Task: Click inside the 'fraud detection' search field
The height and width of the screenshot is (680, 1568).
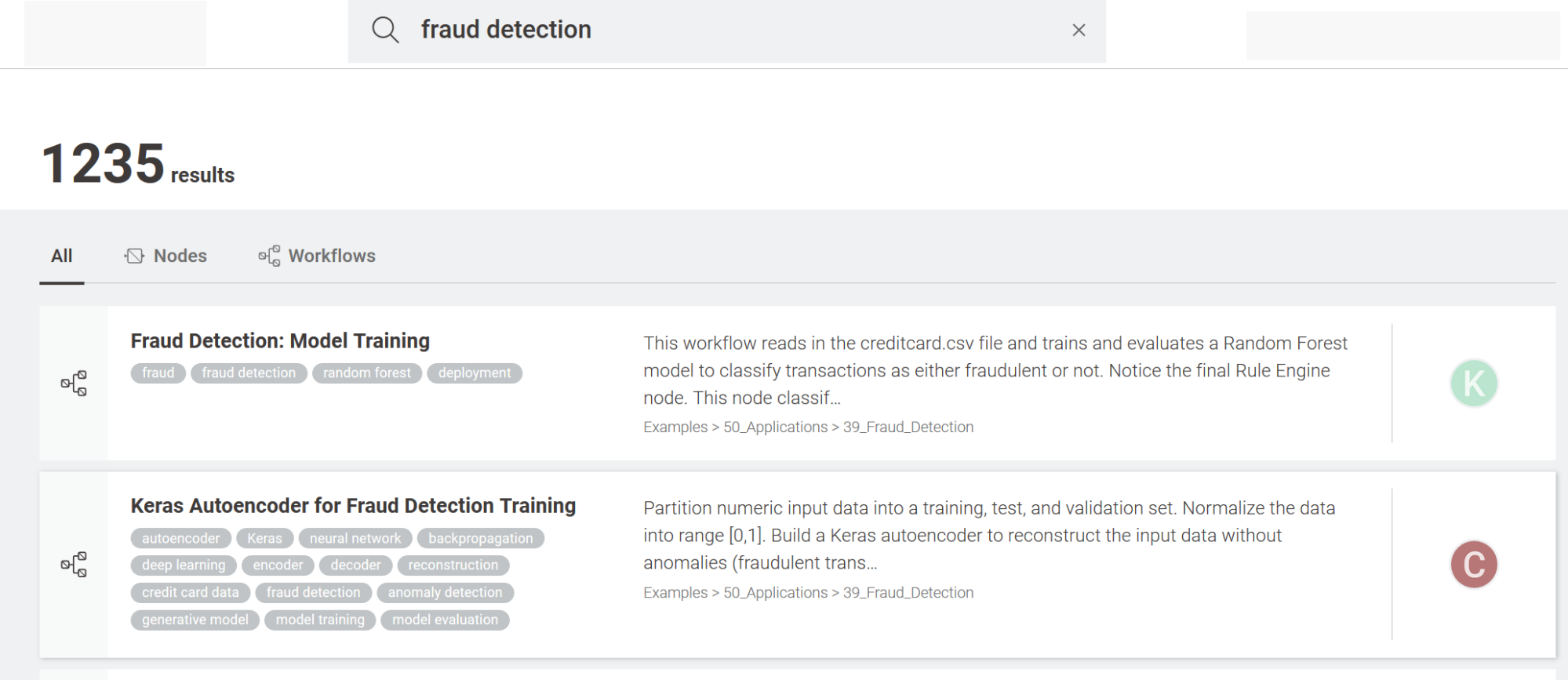Action: [726, 31]
